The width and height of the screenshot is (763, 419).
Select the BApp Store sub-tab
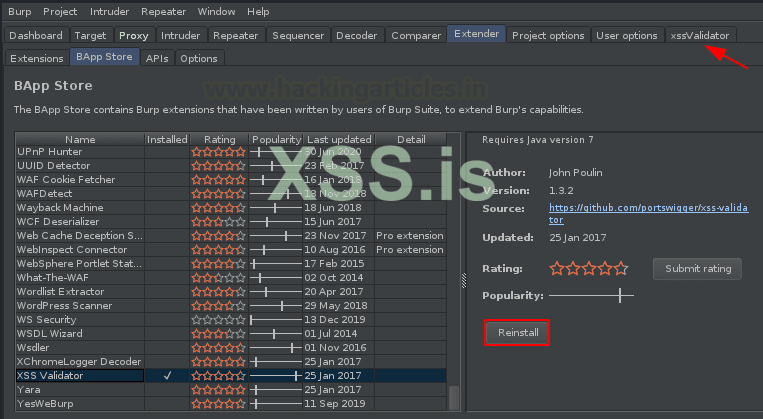104,56
